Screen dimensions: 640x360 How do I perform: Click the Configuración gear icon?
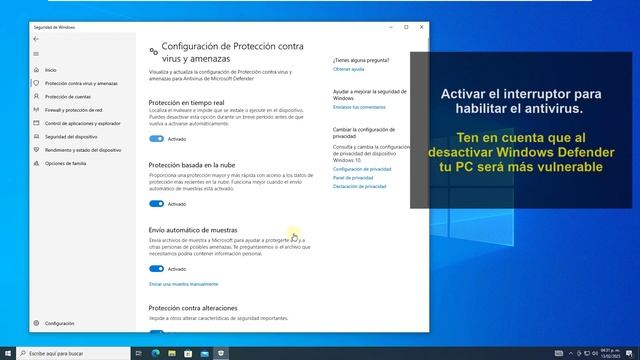pos(36,323)
